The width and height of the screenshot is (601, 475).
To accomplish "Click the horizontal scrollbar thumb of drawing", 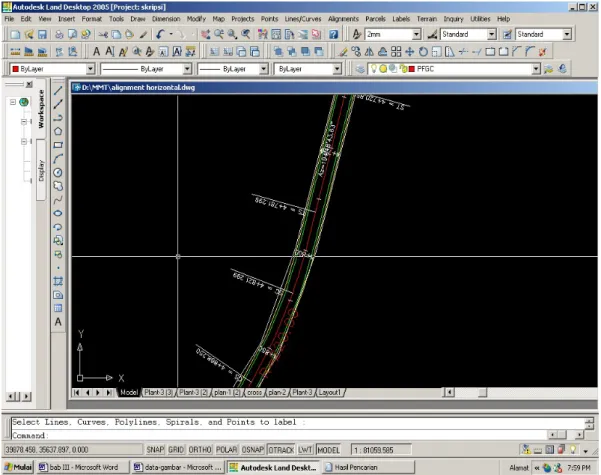I will pyautogui.click(x=483, y=393).
